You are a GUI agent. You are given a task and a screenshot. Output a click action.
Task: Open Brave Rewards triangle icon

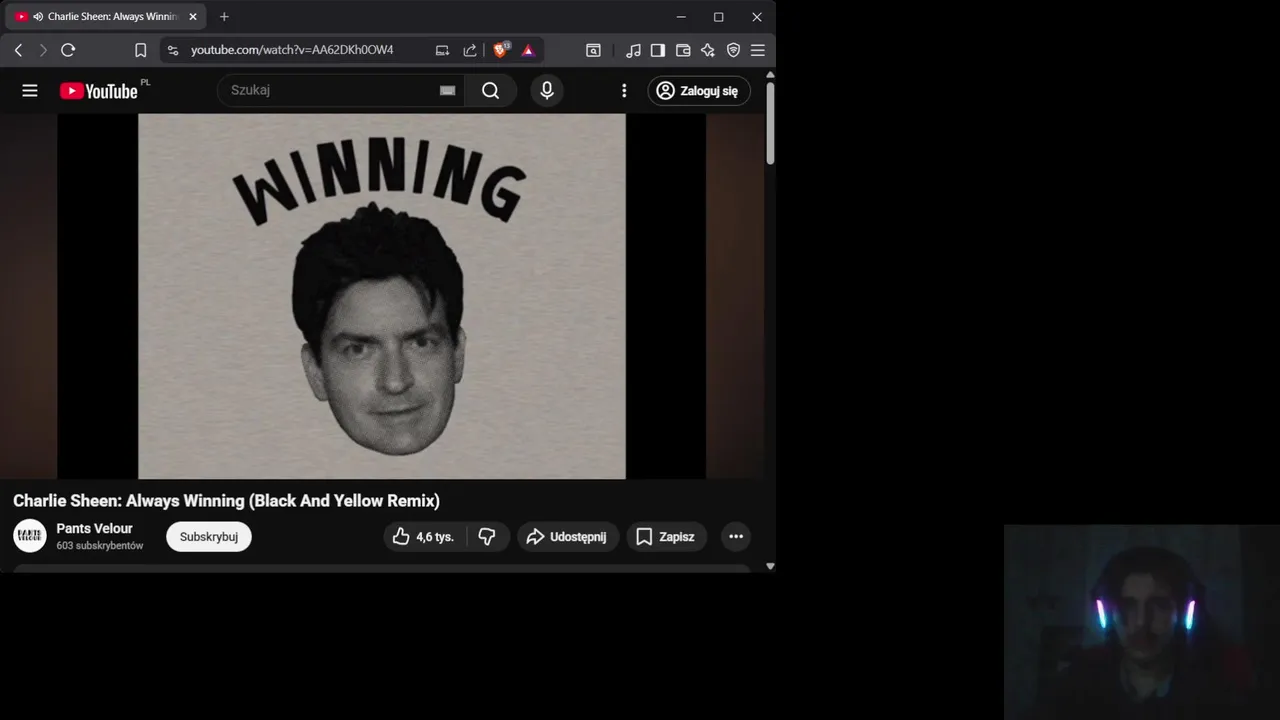(x=528, y=50)
